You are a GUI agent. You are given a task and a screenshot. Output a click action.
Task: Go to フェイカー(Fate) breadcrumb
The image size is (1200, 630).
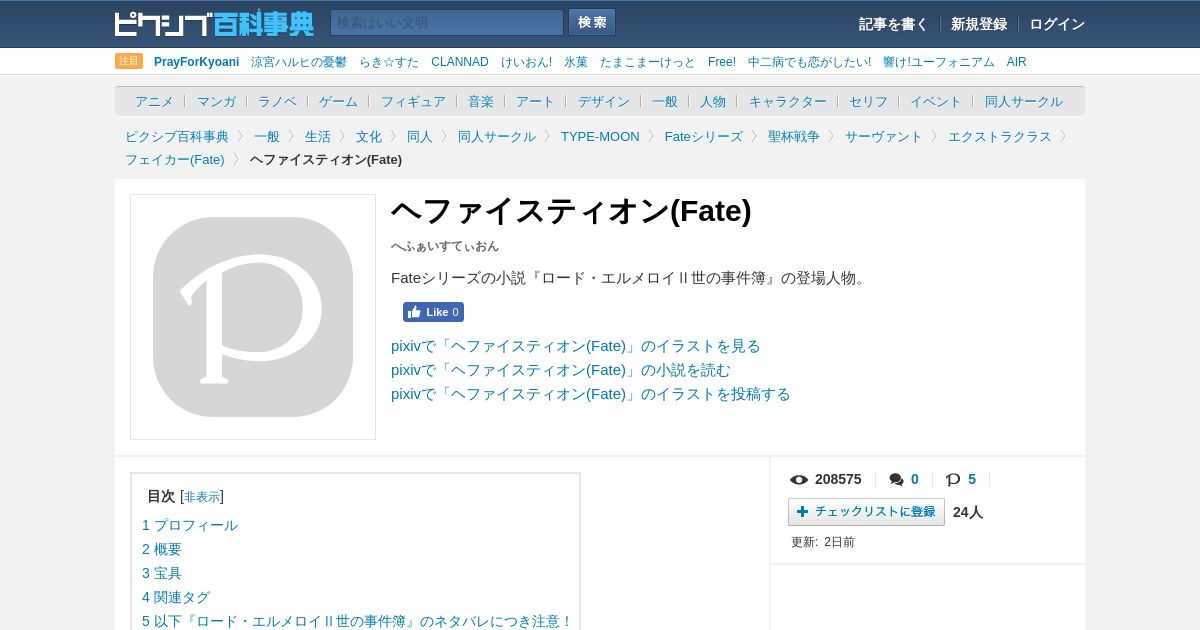pos(175,159)
